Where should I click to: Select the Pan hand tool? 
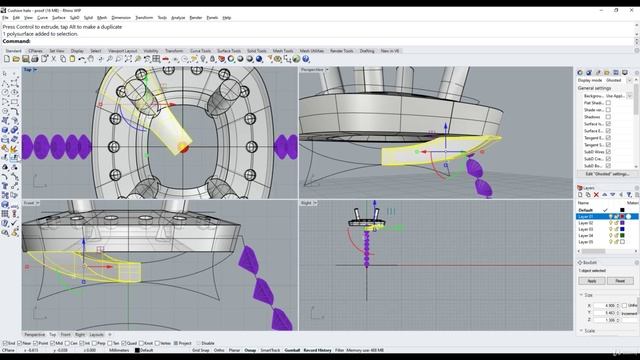[91, 59]
